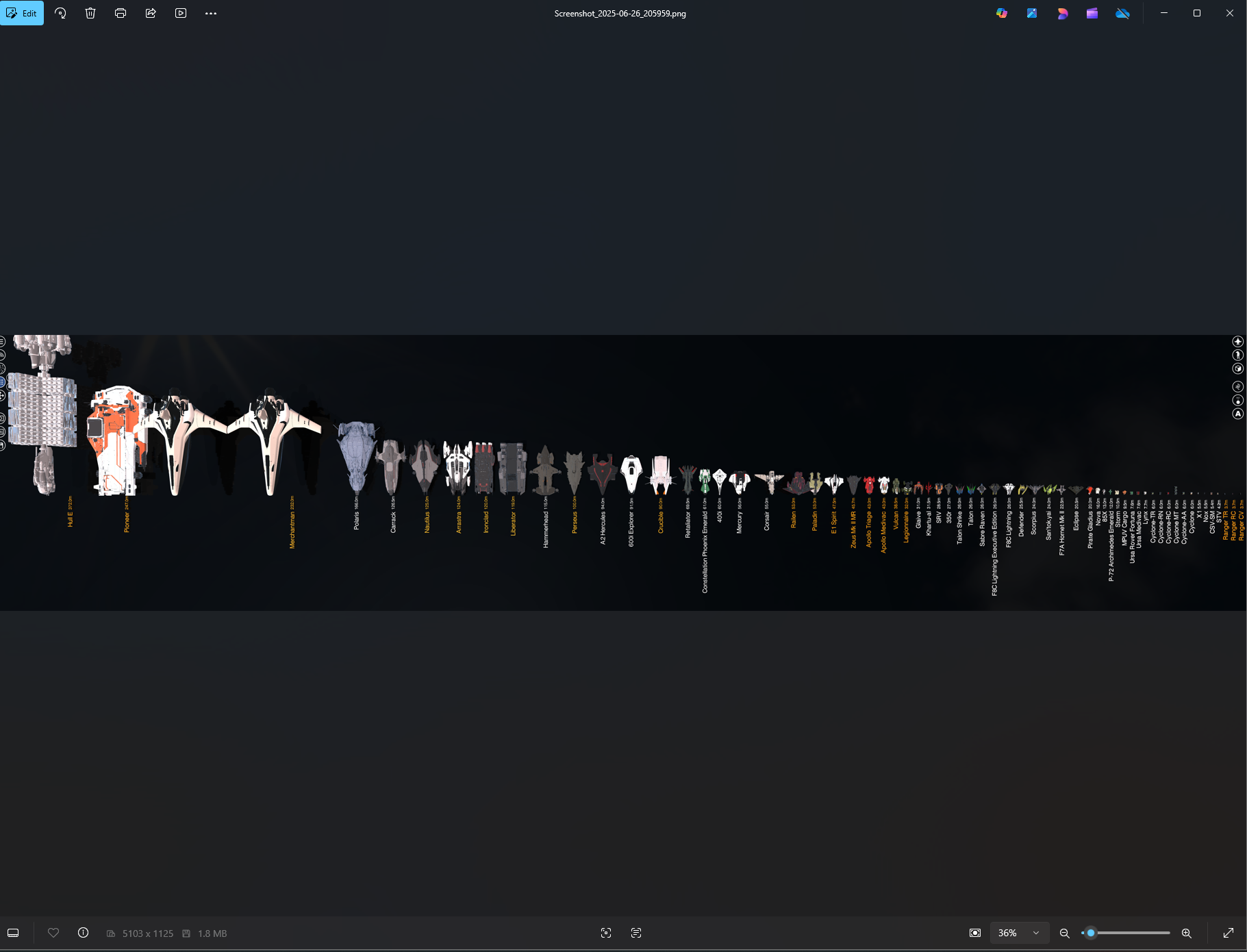Screen dimensions: 1247x952
Task: Zoom out using the minus magnifier
Action: [1064, 933]
